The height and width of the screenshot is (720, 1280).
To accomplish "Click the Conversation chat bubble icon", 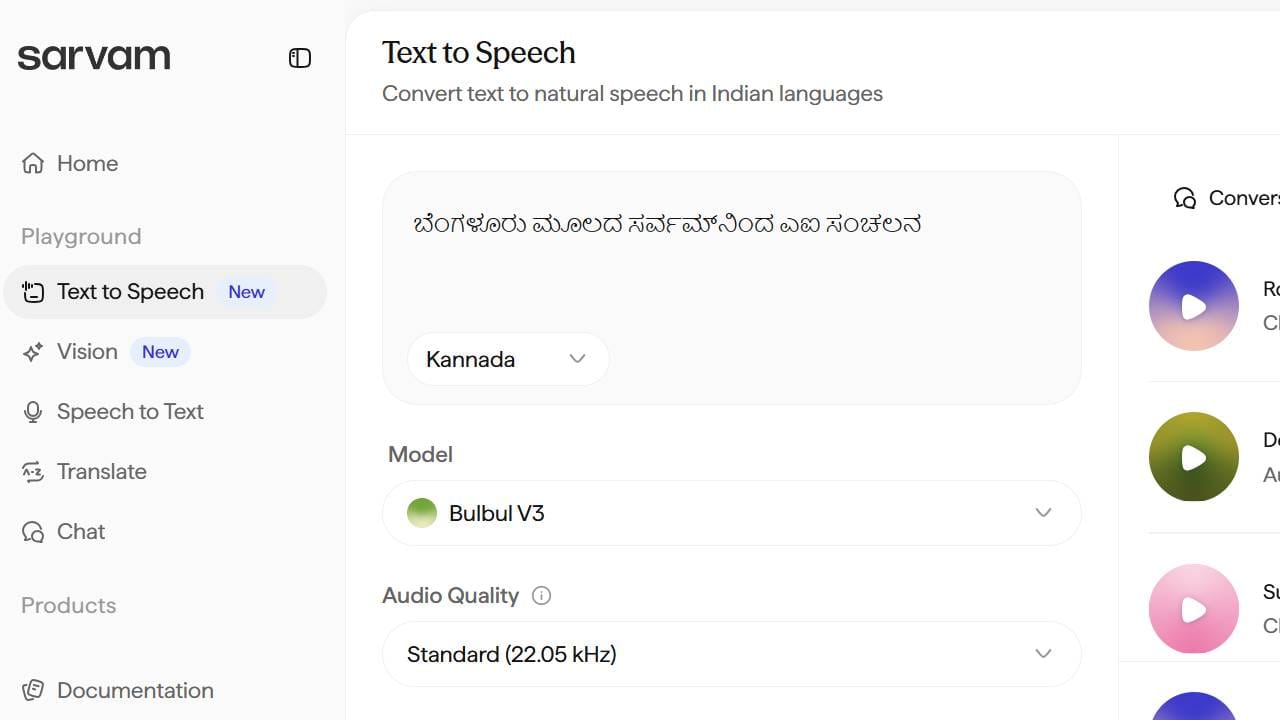I will click(1185, 198).
